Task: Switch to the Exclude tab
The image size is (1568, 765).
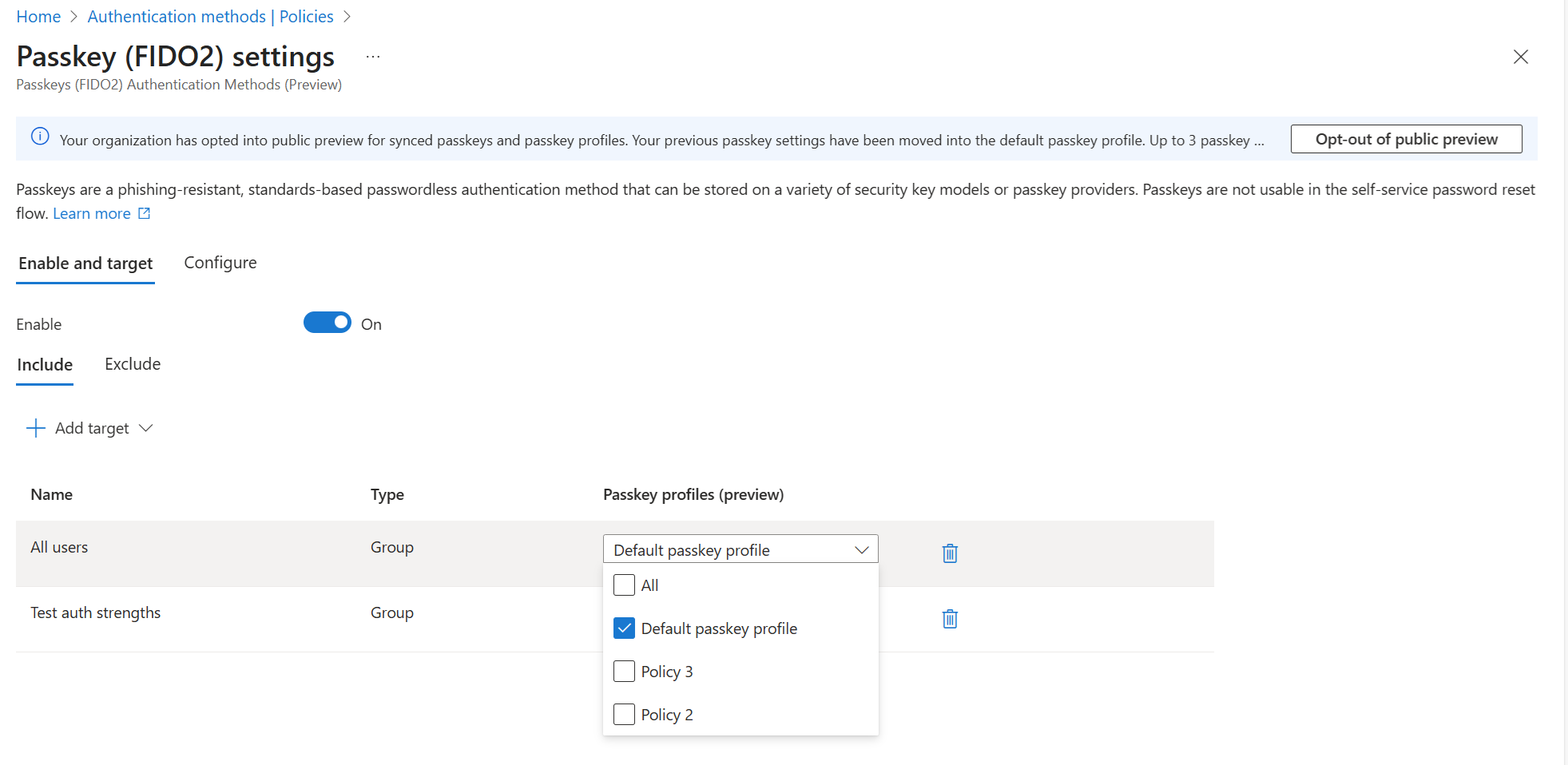Action: click(x=133, y=364)
